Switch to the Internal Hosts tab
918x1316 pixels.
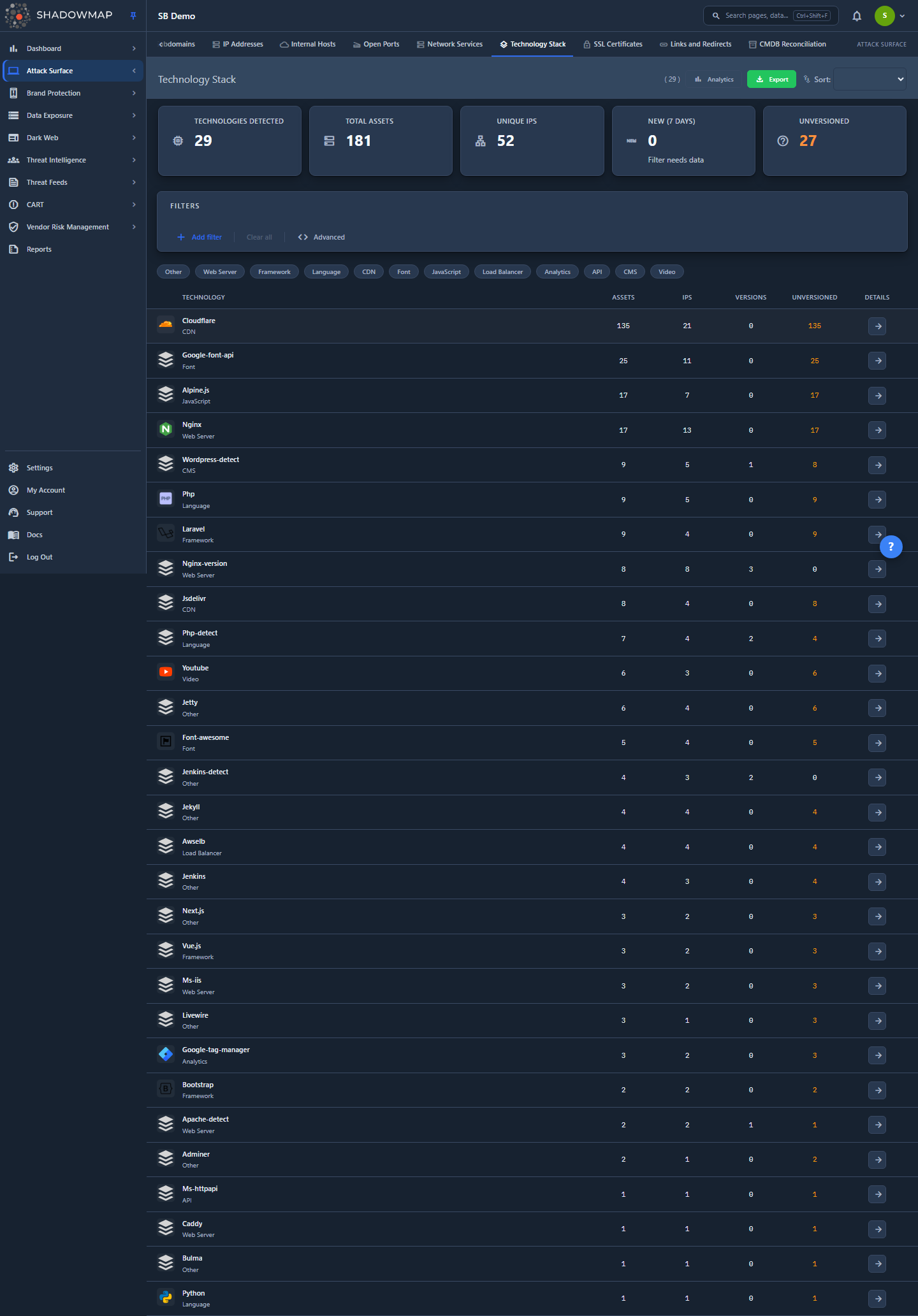tap(308, 45)
